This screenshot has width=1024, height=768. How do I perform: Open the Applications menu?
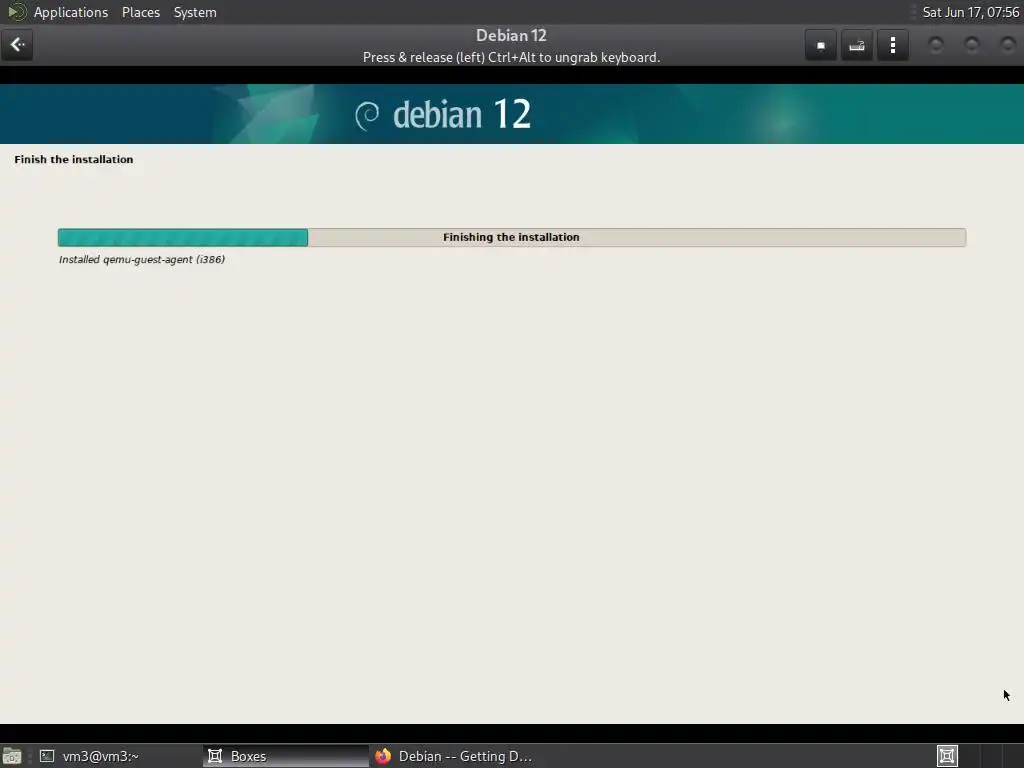point(71,12)
